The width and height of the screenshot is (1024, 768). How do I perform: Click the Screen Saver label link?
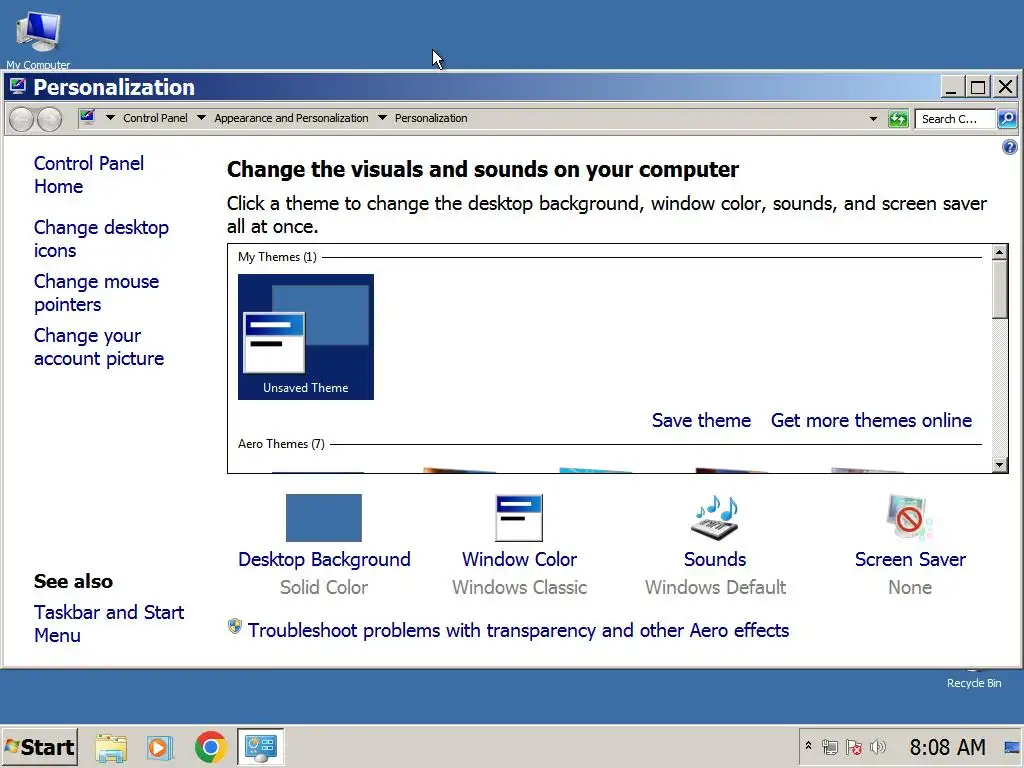tap(910, 559)
